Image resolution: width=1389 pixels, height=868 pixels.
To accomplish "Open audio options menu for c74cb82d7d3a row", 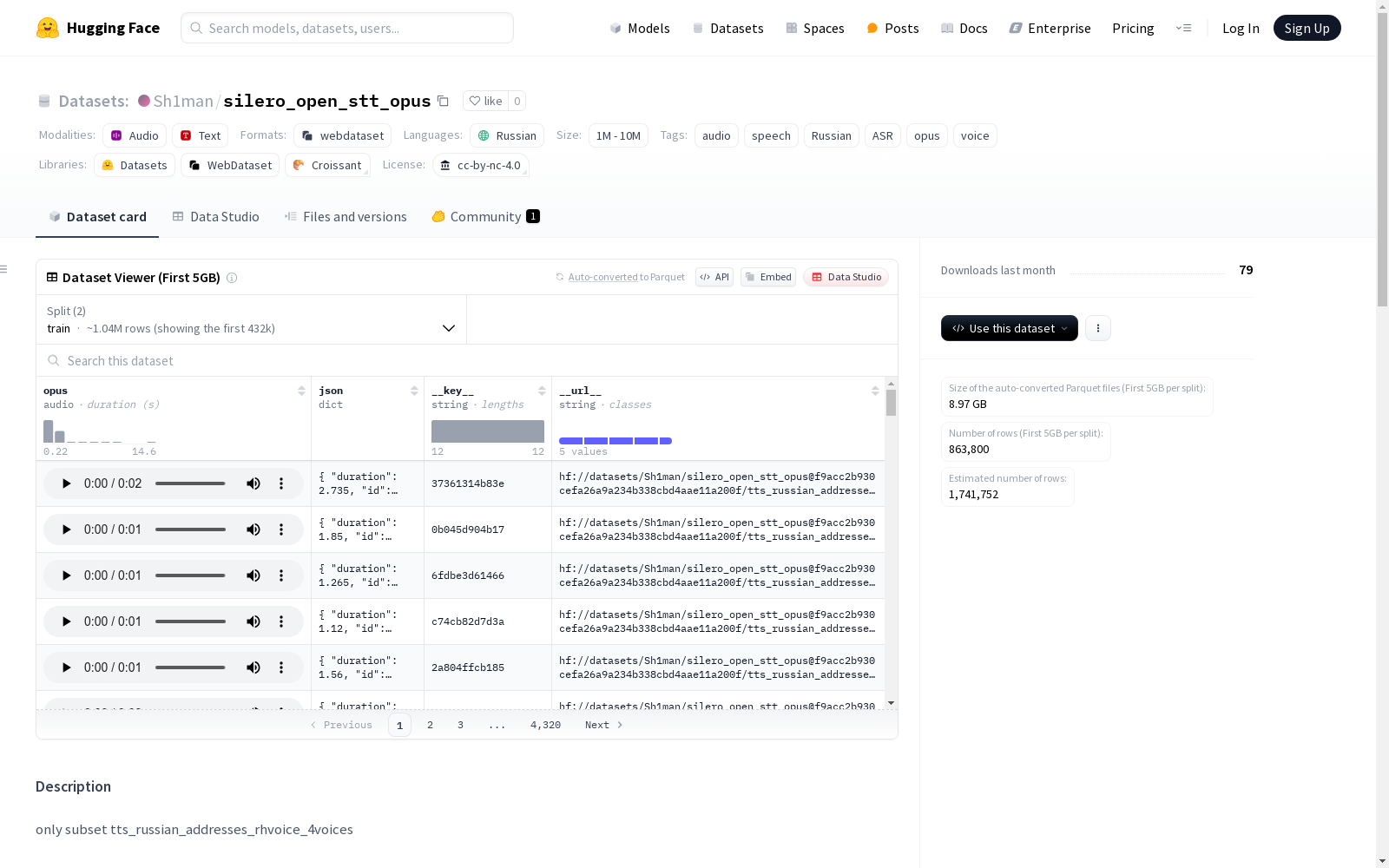I will point(281,621).
